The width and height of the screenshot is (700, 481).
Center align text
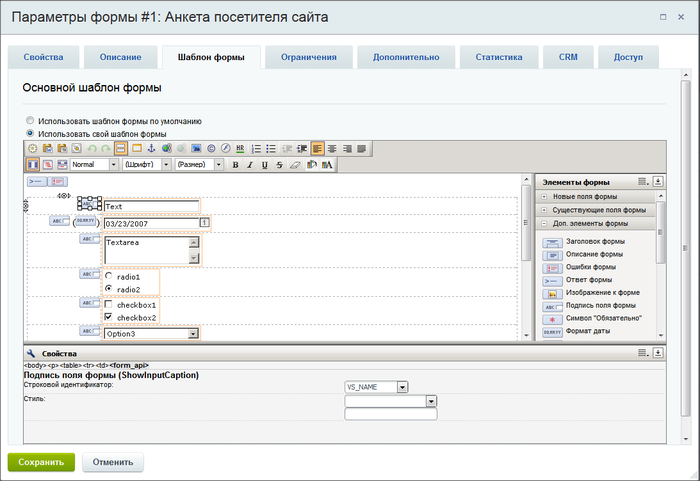tap(332, 149)
